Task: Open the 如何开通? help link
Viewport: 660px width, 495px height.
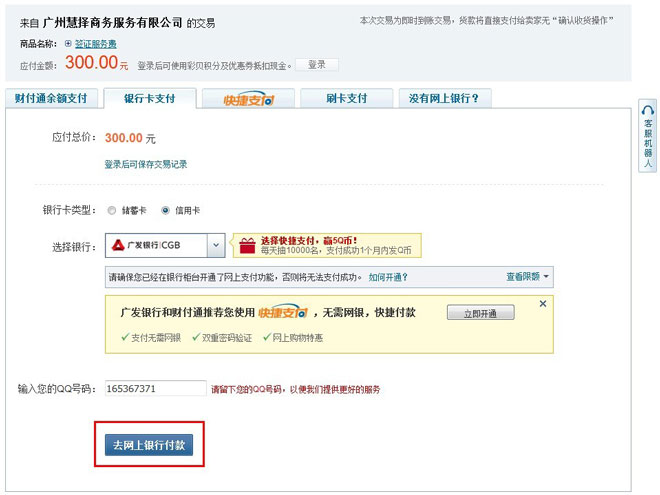Action: (x=388, y=277)
